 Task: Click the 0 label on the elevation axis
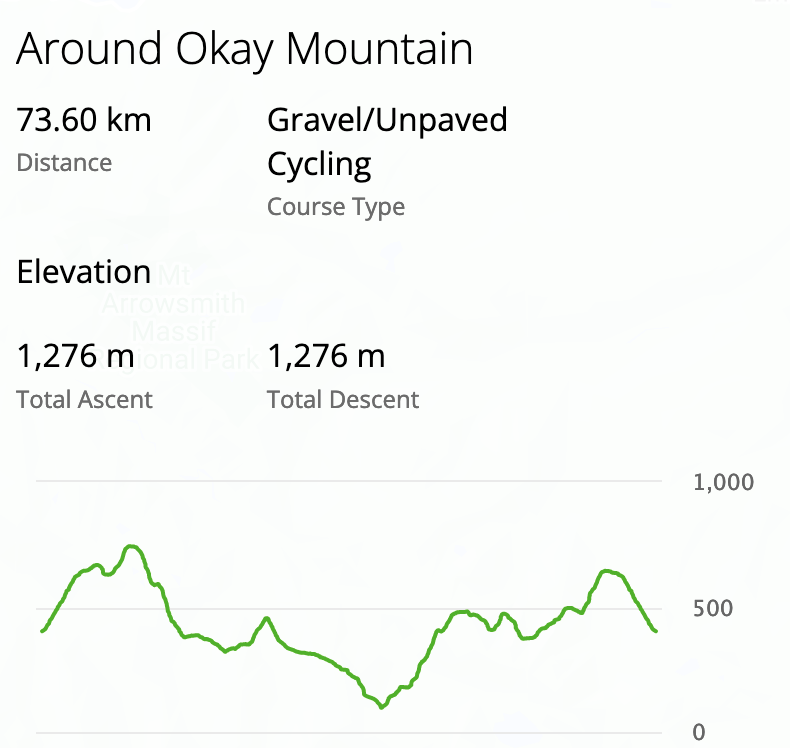point(699,733)
